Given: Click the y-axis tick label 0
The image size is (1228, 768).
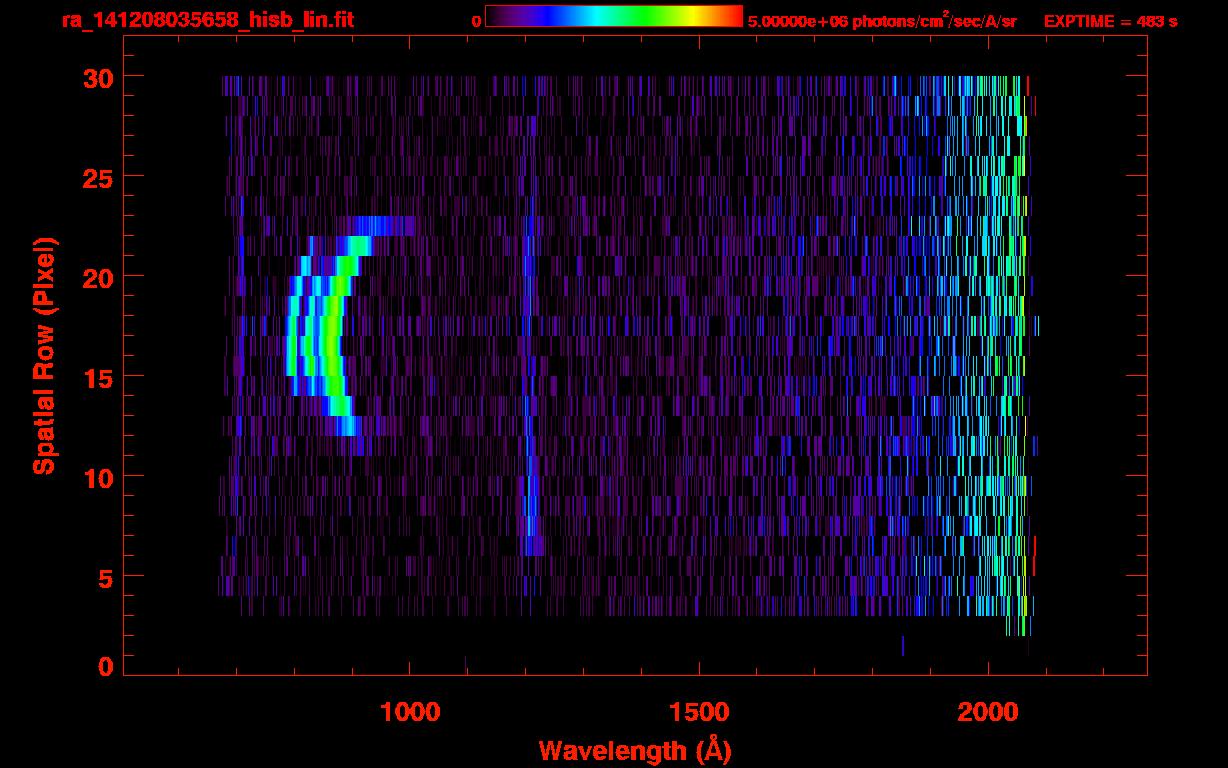Looking at the screenshot, I should (104, 665).
